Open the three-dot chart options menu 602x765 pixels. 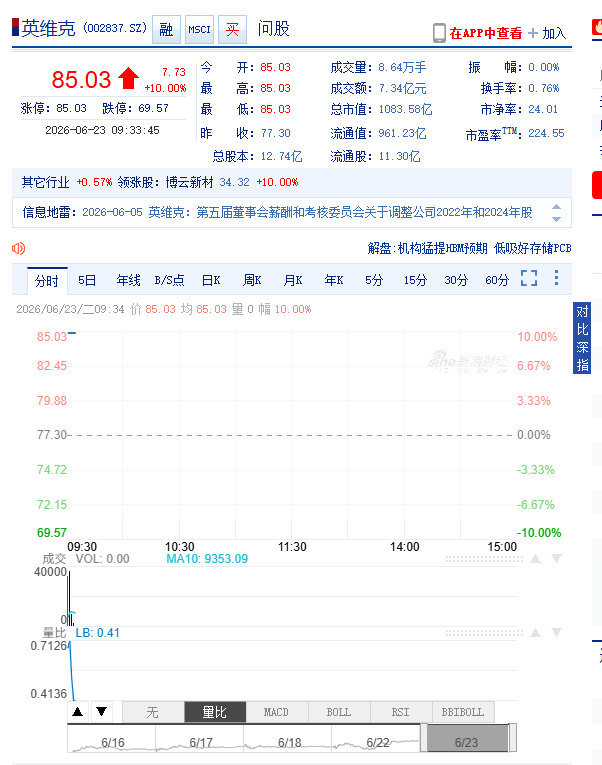(x=556, y=278)
